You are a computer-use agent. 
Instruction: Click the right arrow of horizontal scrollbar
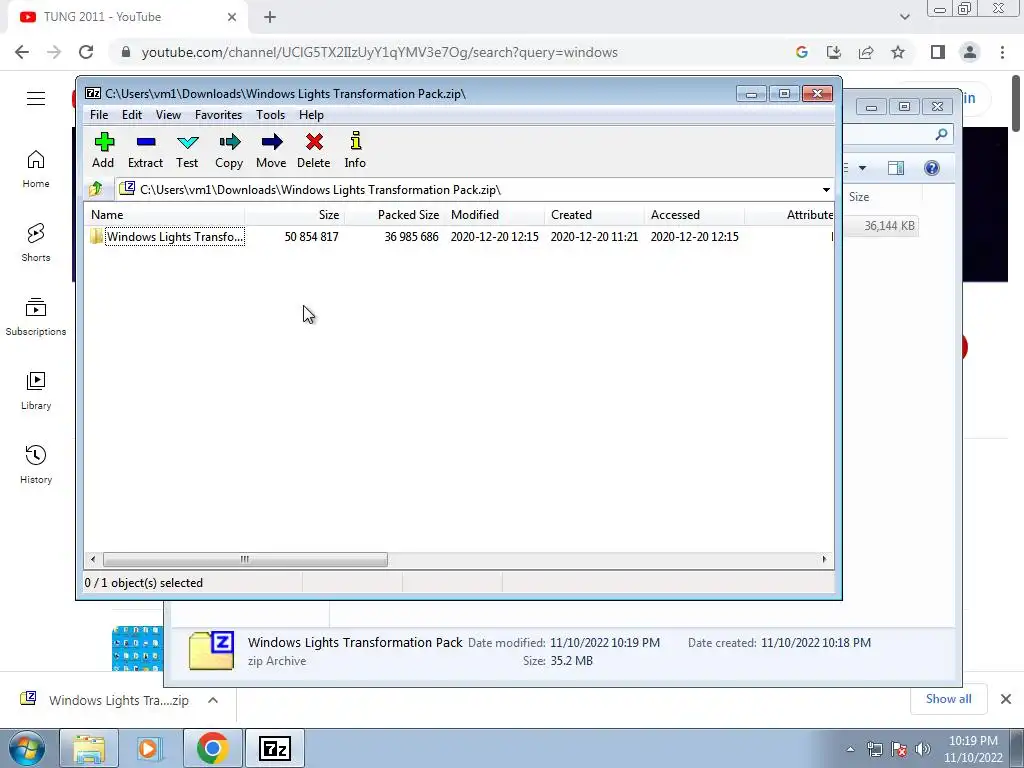point(824,559)
